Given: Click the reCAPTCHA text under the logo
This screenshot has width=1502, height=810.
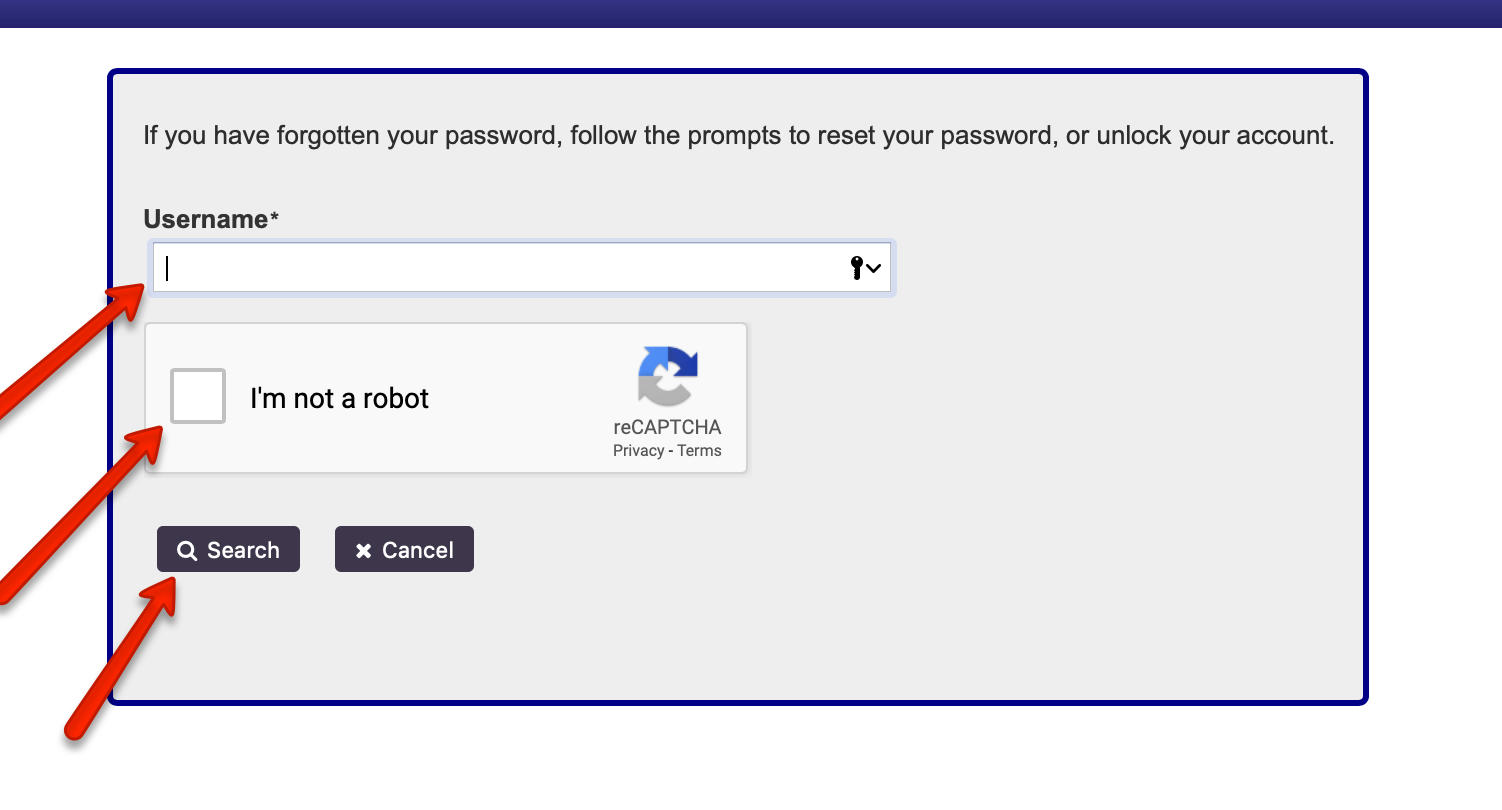Looking at the screenshot, I should (667, 427).
